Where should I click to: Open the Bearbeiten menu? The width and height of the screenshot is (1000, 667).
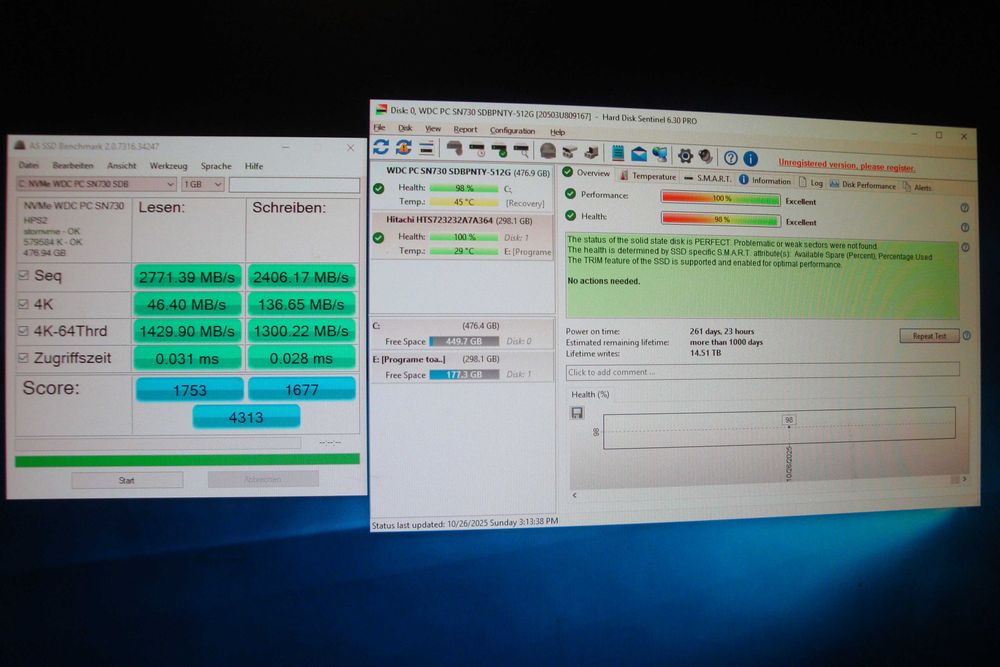coord(73,165)
